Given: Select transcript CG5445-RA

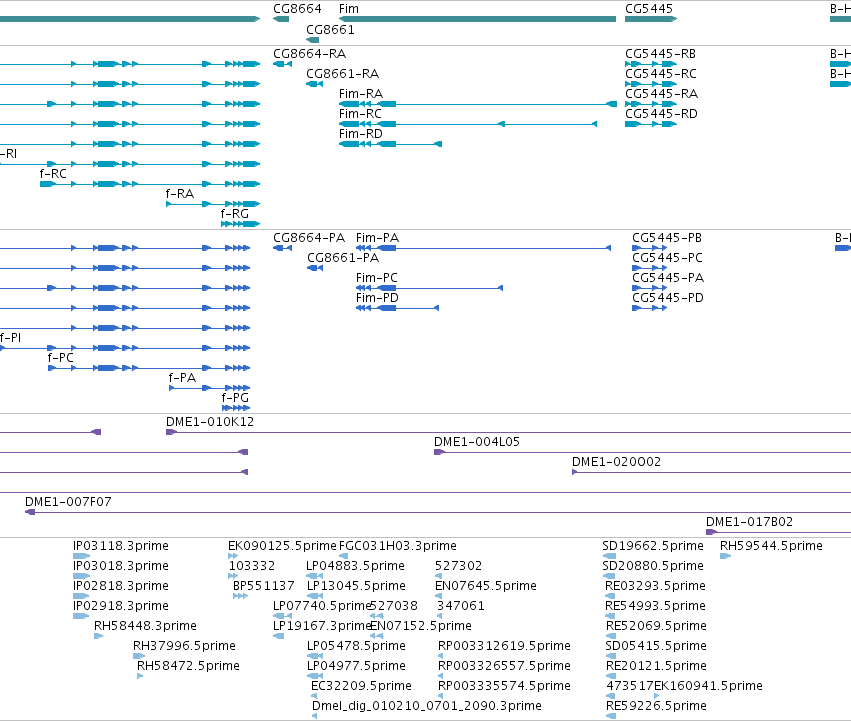Looking at the screenshot, I should coord(662,94).
